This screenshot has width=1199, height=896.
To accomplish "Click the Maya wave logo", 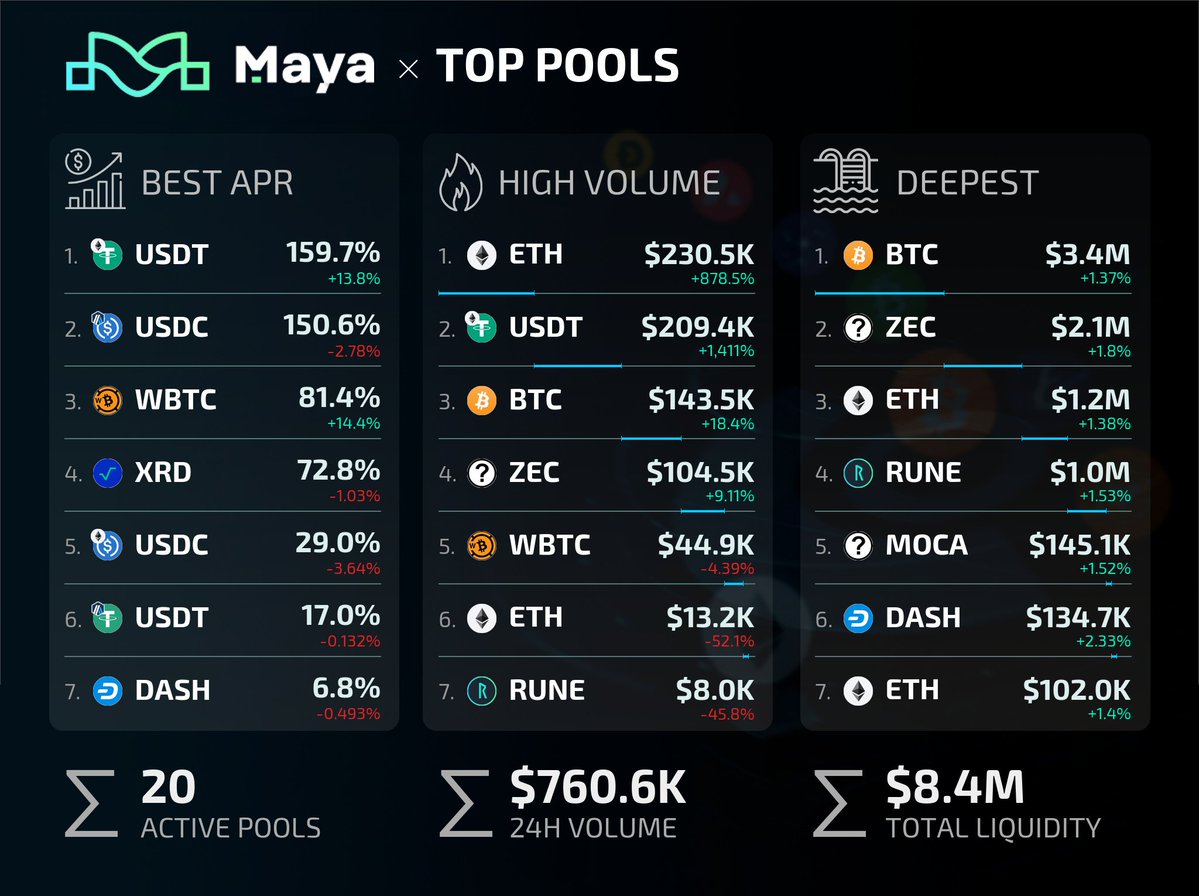I will click(137, 67).
